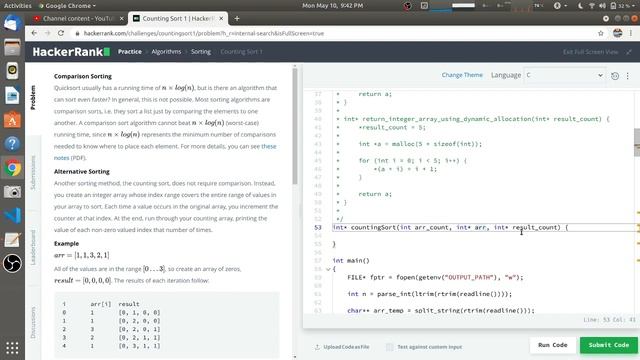Open the 'these notes' PDF link
This screenshot has width=640, height=360.
269,146
